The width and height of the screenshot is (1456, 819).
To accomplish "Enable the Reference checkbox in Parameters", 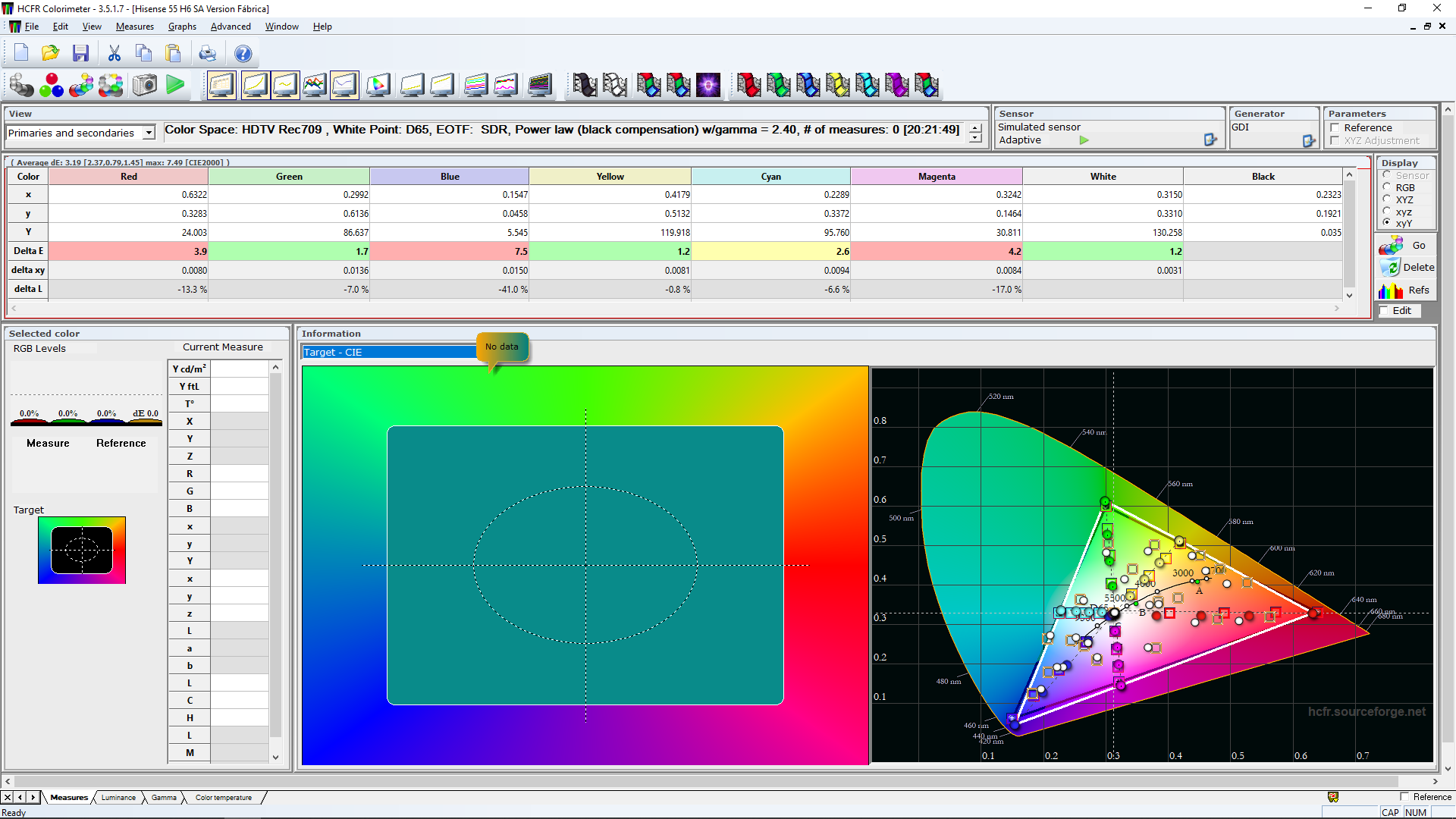I will [x=1335, y=127].
